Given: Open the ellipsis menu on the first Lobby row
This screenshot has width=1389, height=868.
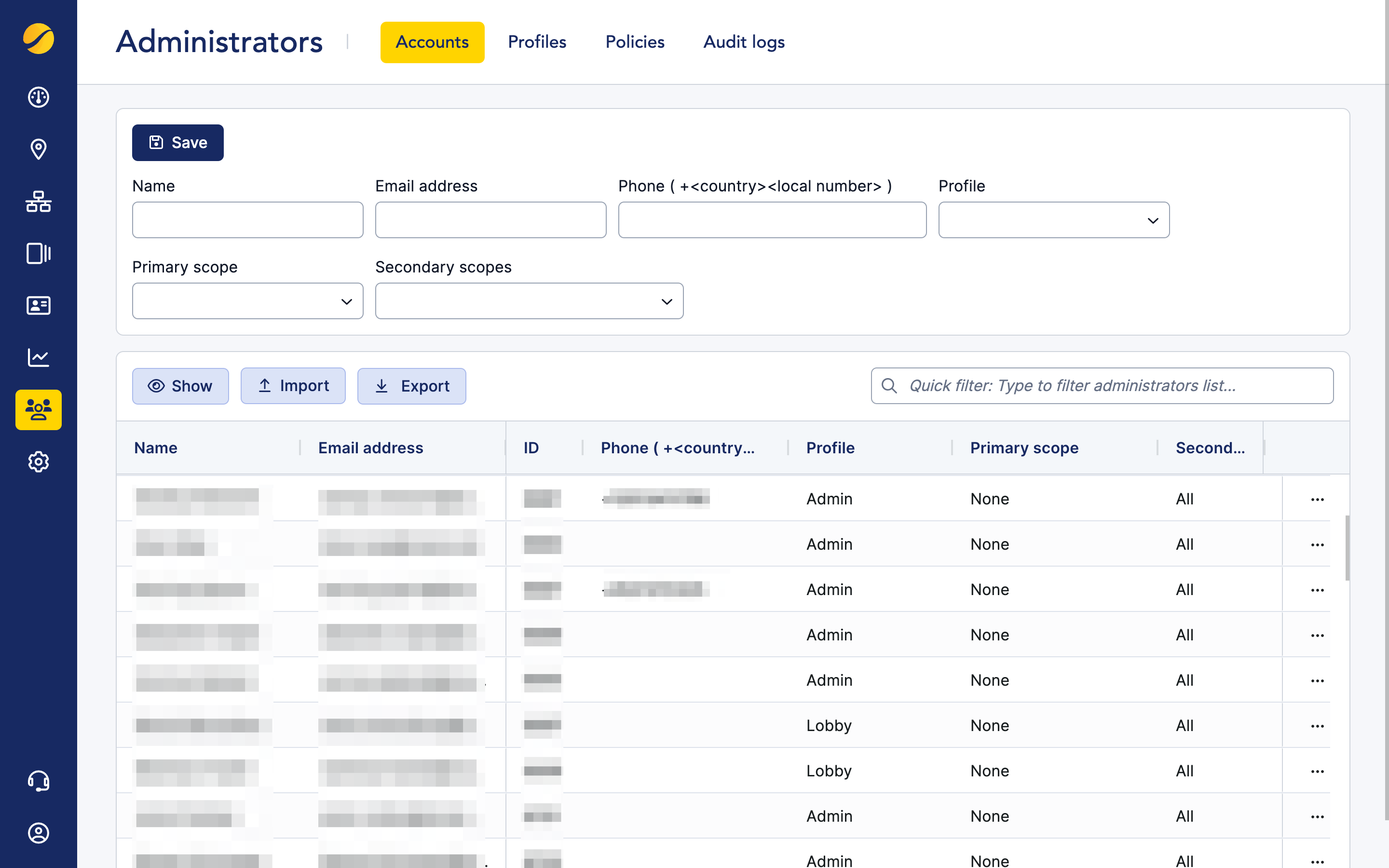Looking at the screenshot, I should coord(1317,725).
